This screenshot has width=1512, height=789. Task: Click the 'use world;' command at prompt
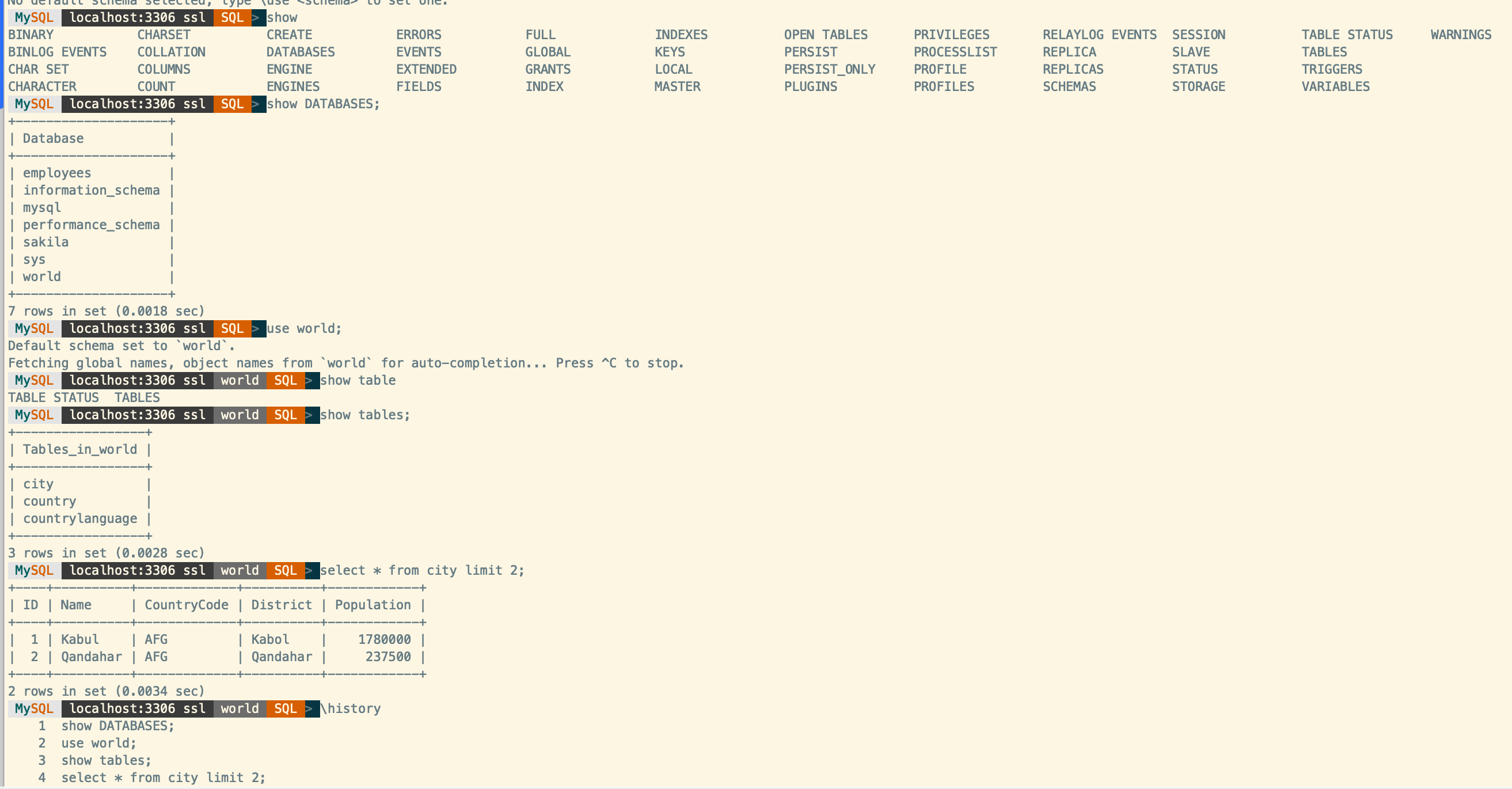tap(303, 328)
